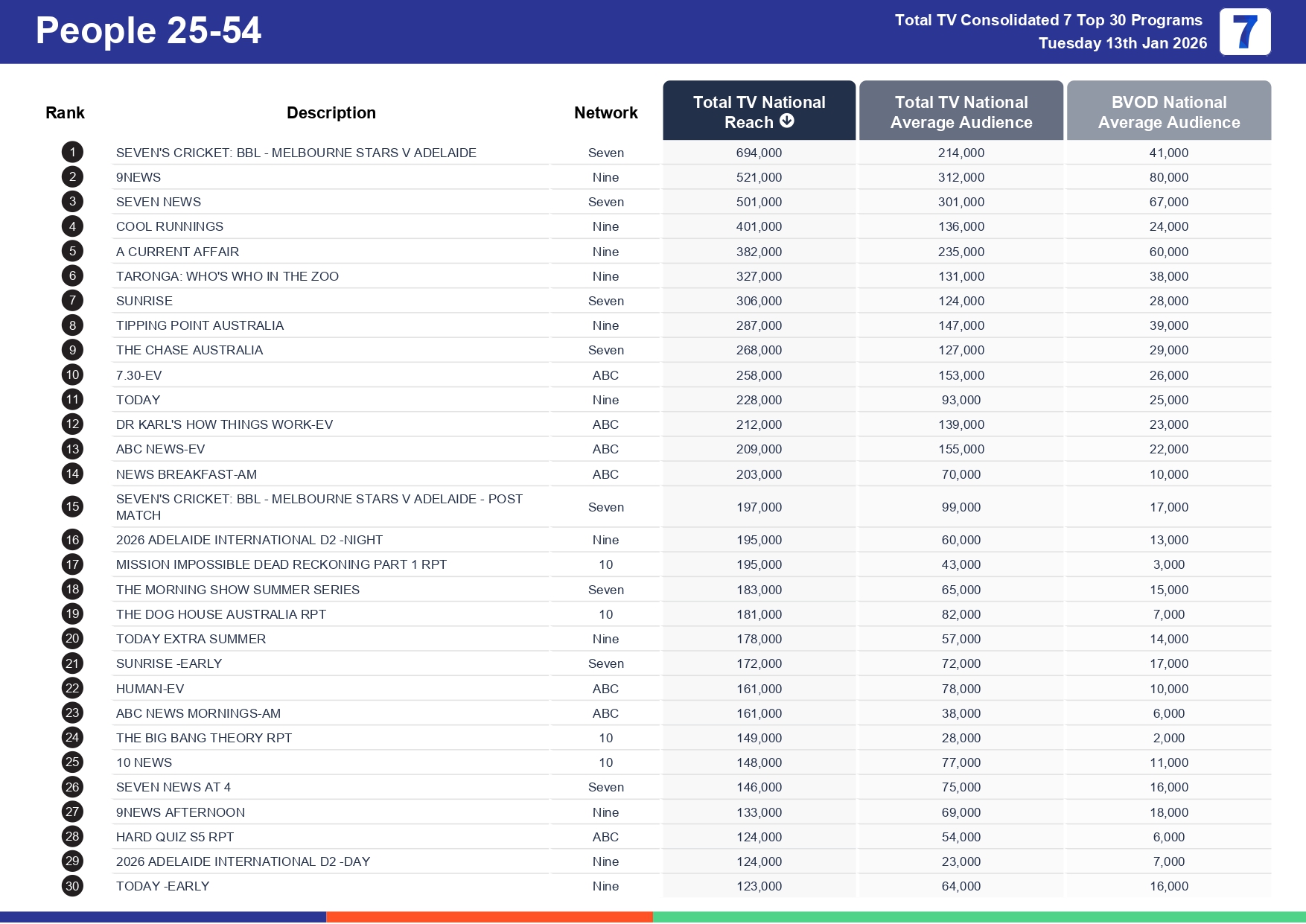Select the rank 5 circle icon
Viewport: 1306px width, 924px height.
pos(71,251)
